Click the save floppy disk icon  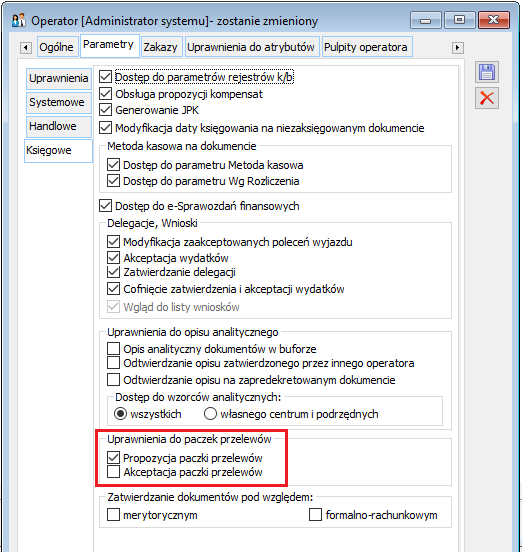[486, 72]
